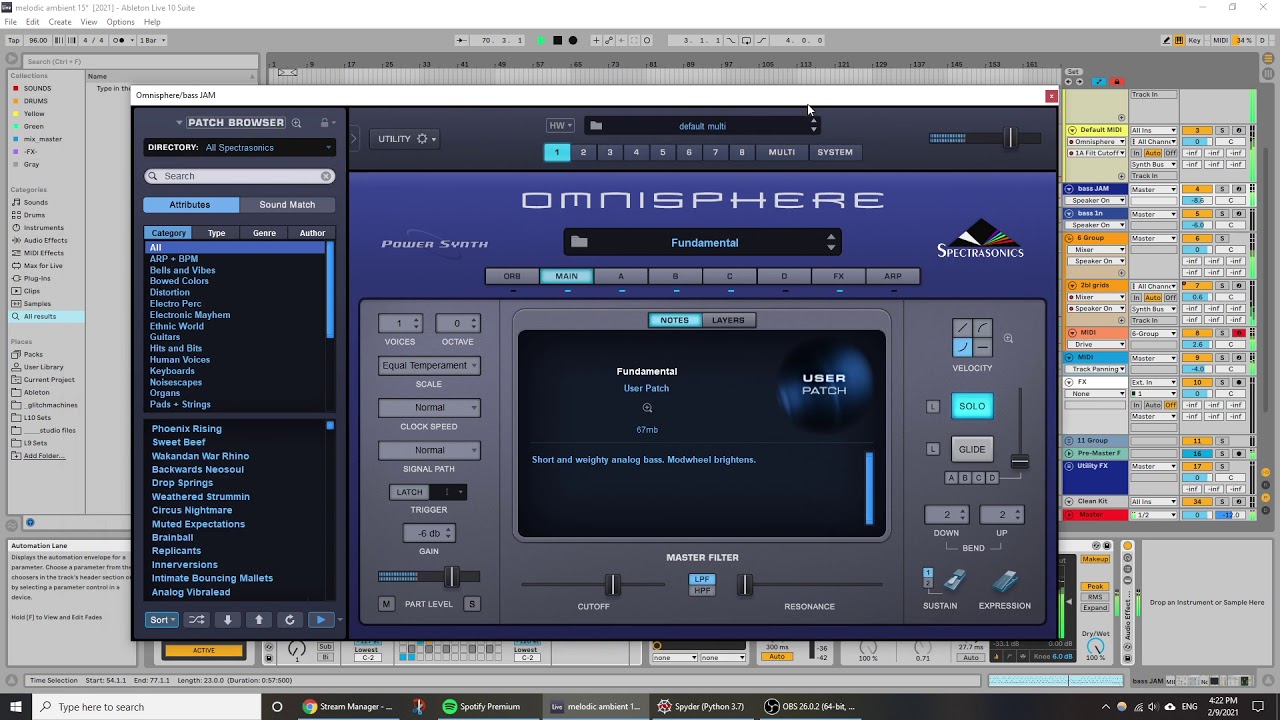Image resolution: width=1280 pixels, height=720 pixels.
Task: Open Spotify Premium from taskbar
Action: 482,707
